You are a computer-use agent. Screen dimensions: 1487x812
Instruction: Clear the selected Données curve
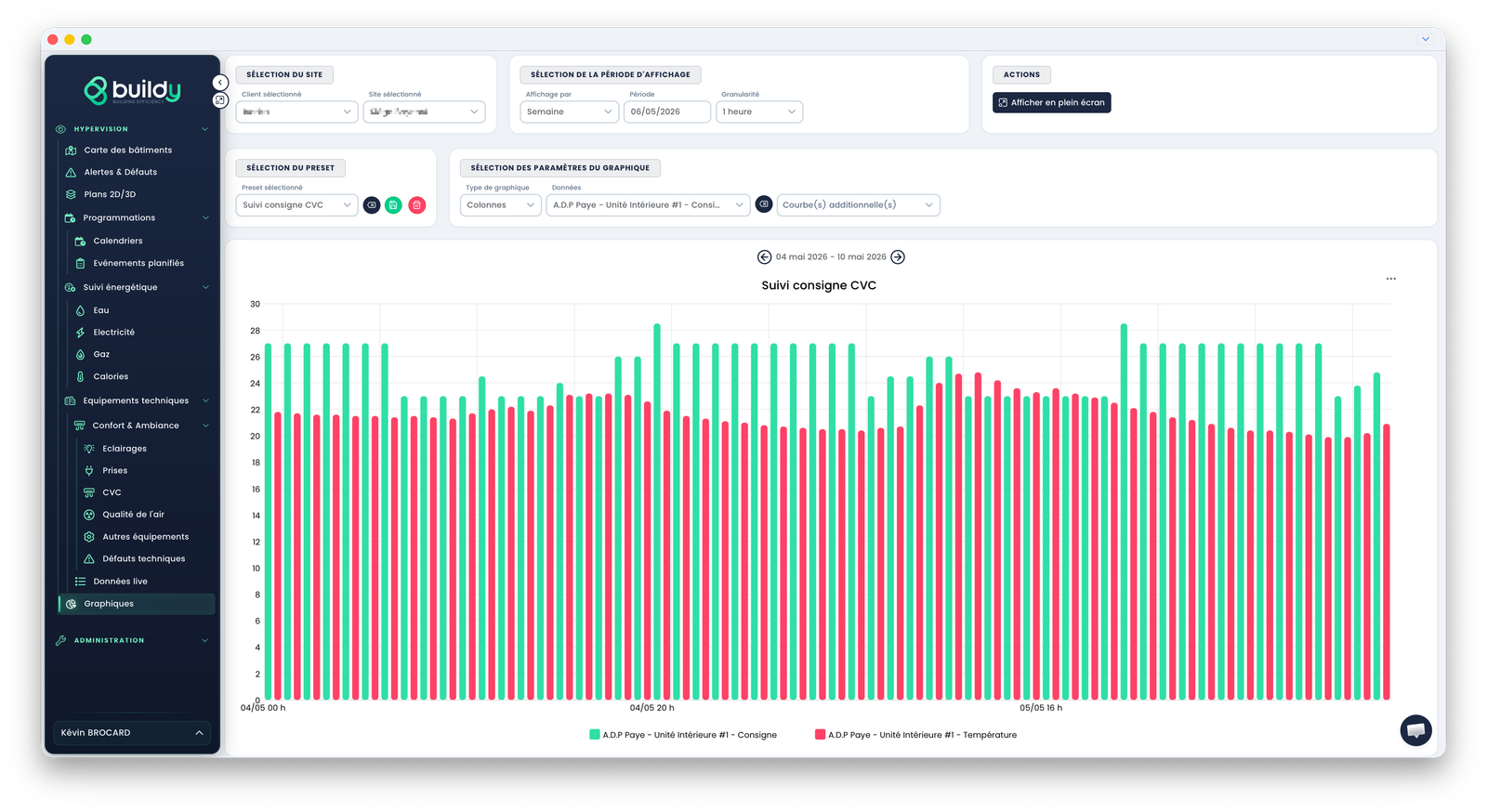(763, 204)
